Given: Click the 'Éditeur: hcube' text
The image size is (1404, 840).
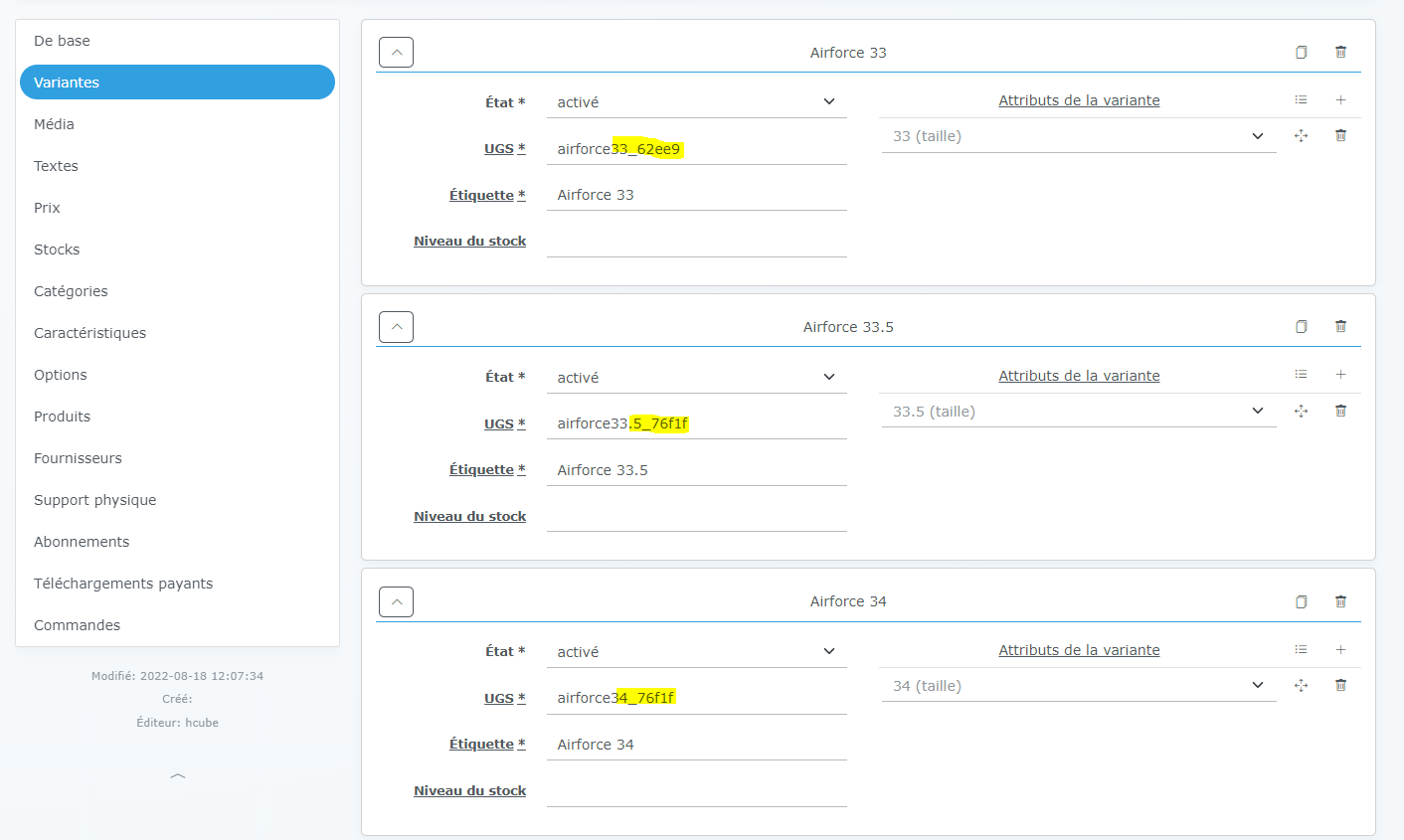Looking at the screenshot, I should click(177, 723).
